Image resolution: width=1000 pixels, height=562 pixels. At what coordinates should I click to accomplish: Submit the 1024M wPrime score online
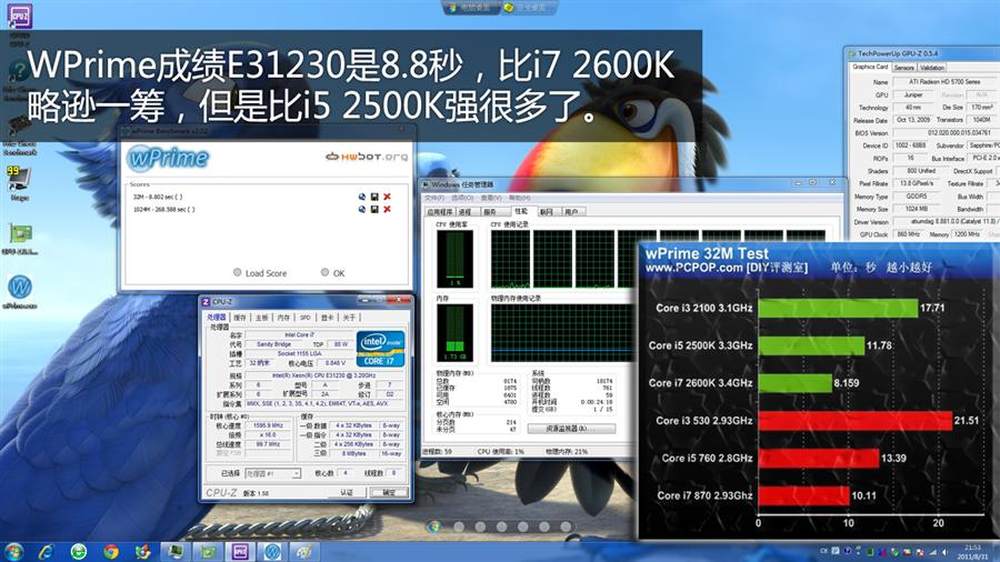[362, 209]
